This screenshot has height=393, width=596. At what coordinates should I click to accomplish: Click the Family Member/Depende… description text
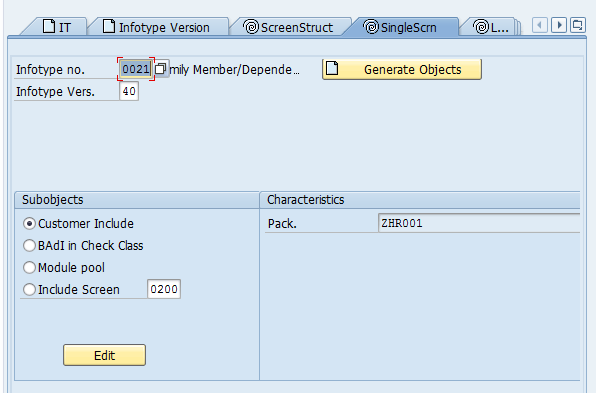234,70
